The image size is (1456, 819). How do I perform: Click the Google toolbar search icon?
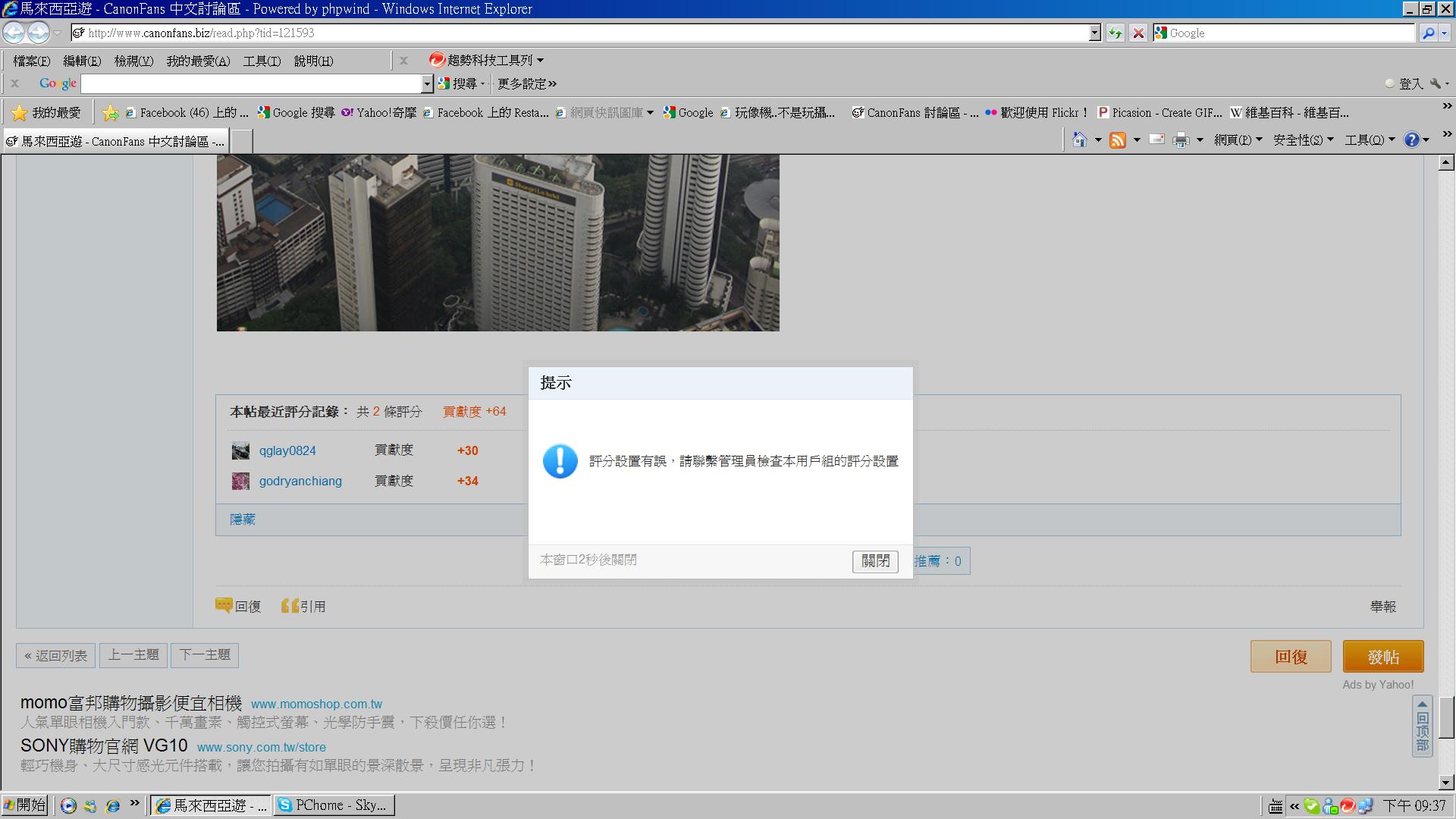(444, 83)
